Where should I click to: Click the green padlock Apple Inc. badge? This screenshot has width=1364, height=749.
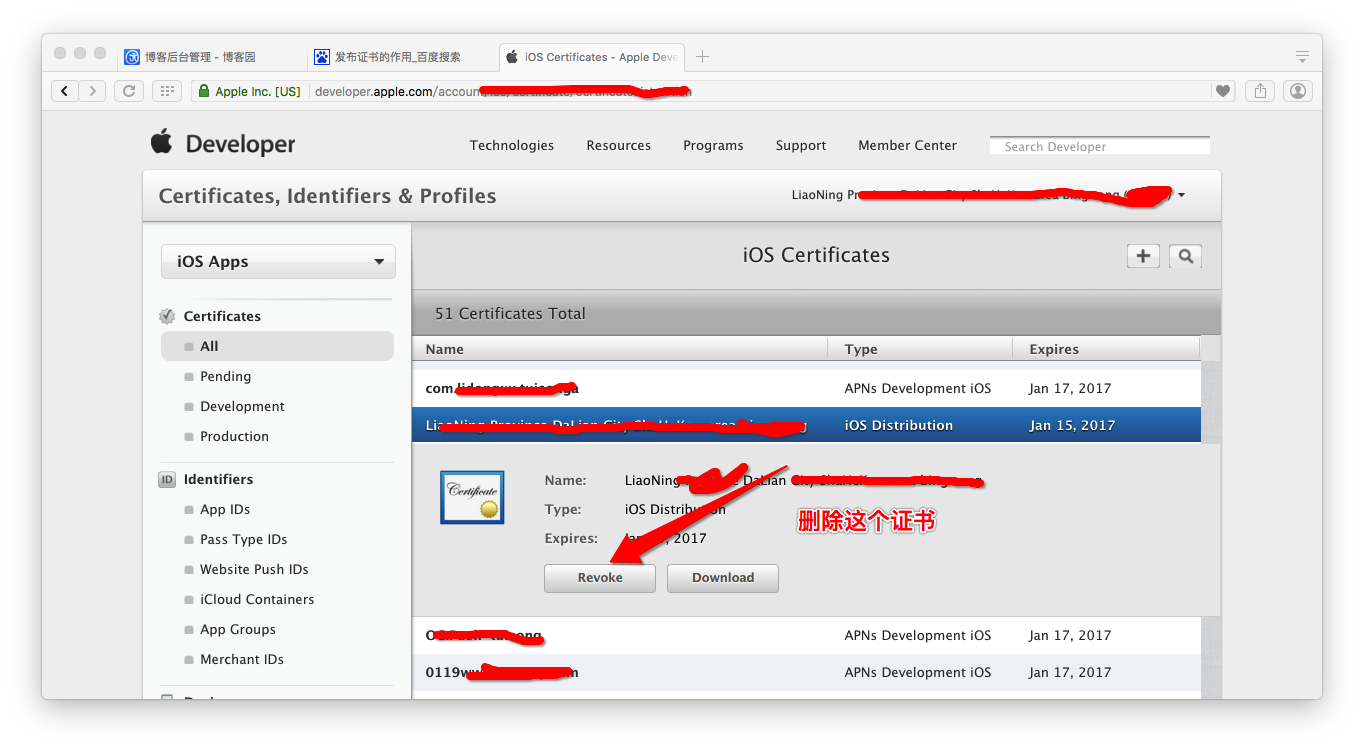pos(248,91)
